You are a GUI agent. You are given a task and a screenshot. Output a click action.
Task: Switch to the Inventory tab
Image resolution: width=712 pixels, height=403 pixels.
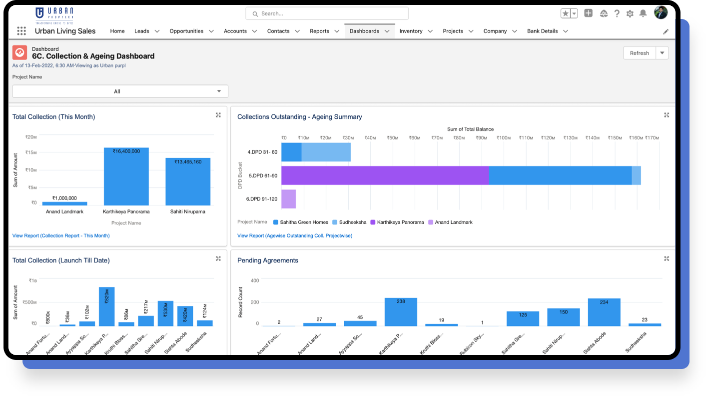pos(410,31)
